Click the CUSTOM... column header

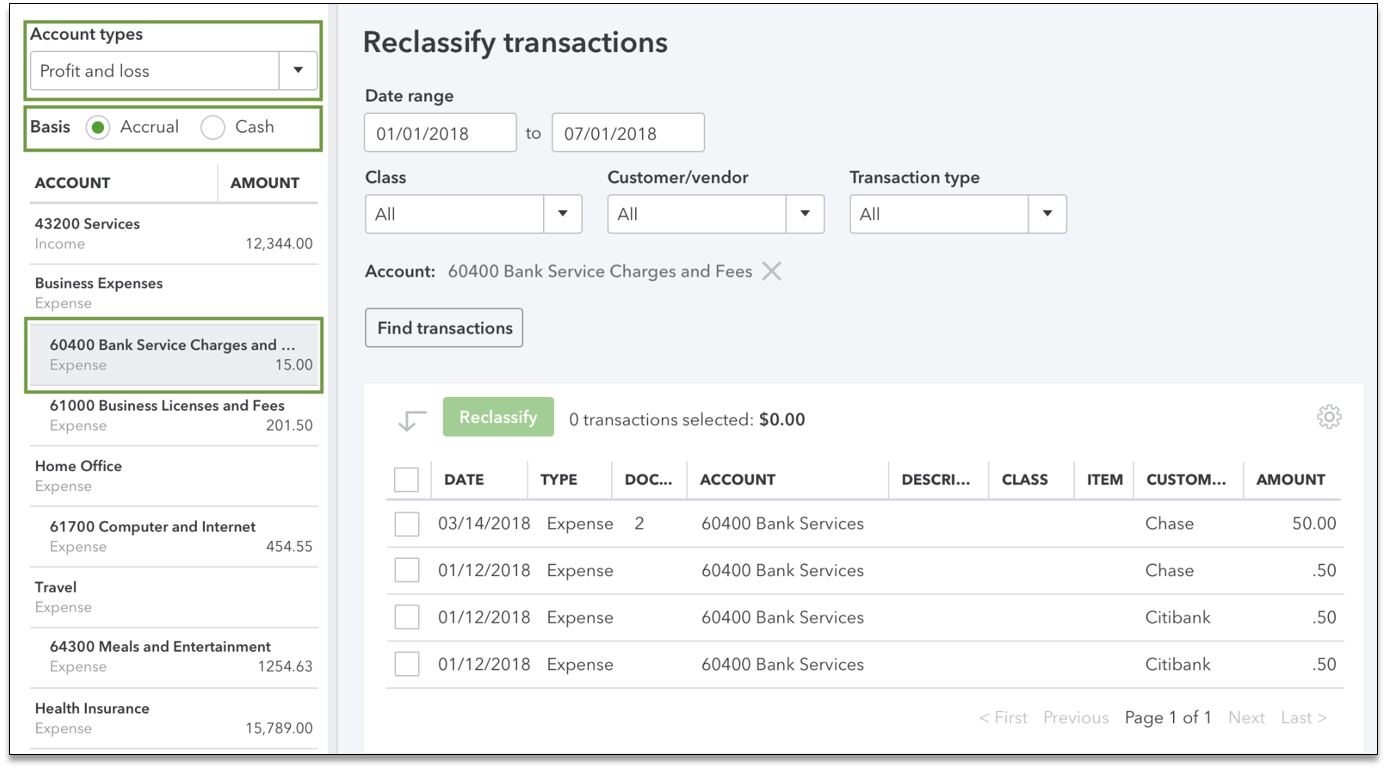(1186, 480)
